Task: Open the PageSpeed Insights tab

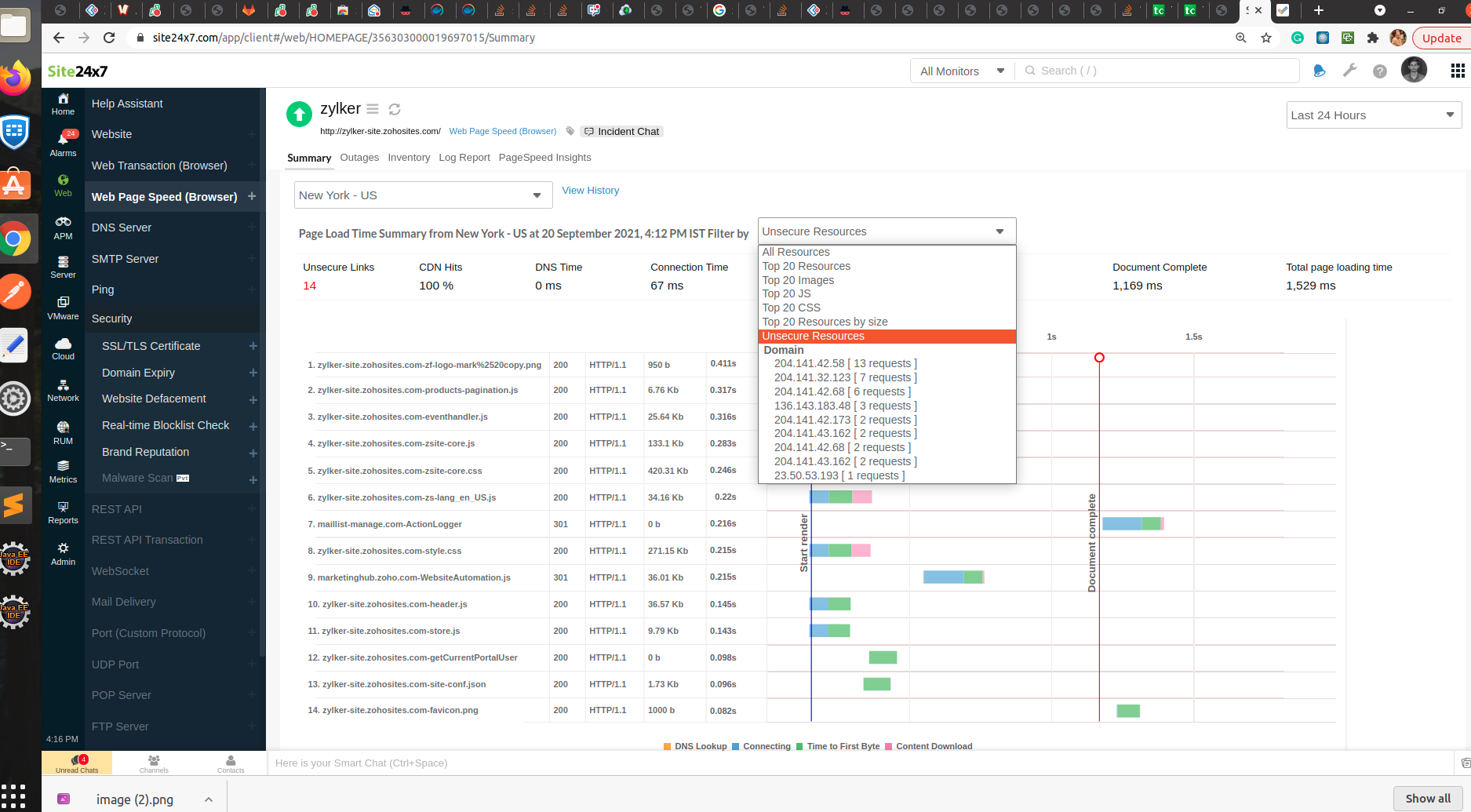Action: (544, 158)
